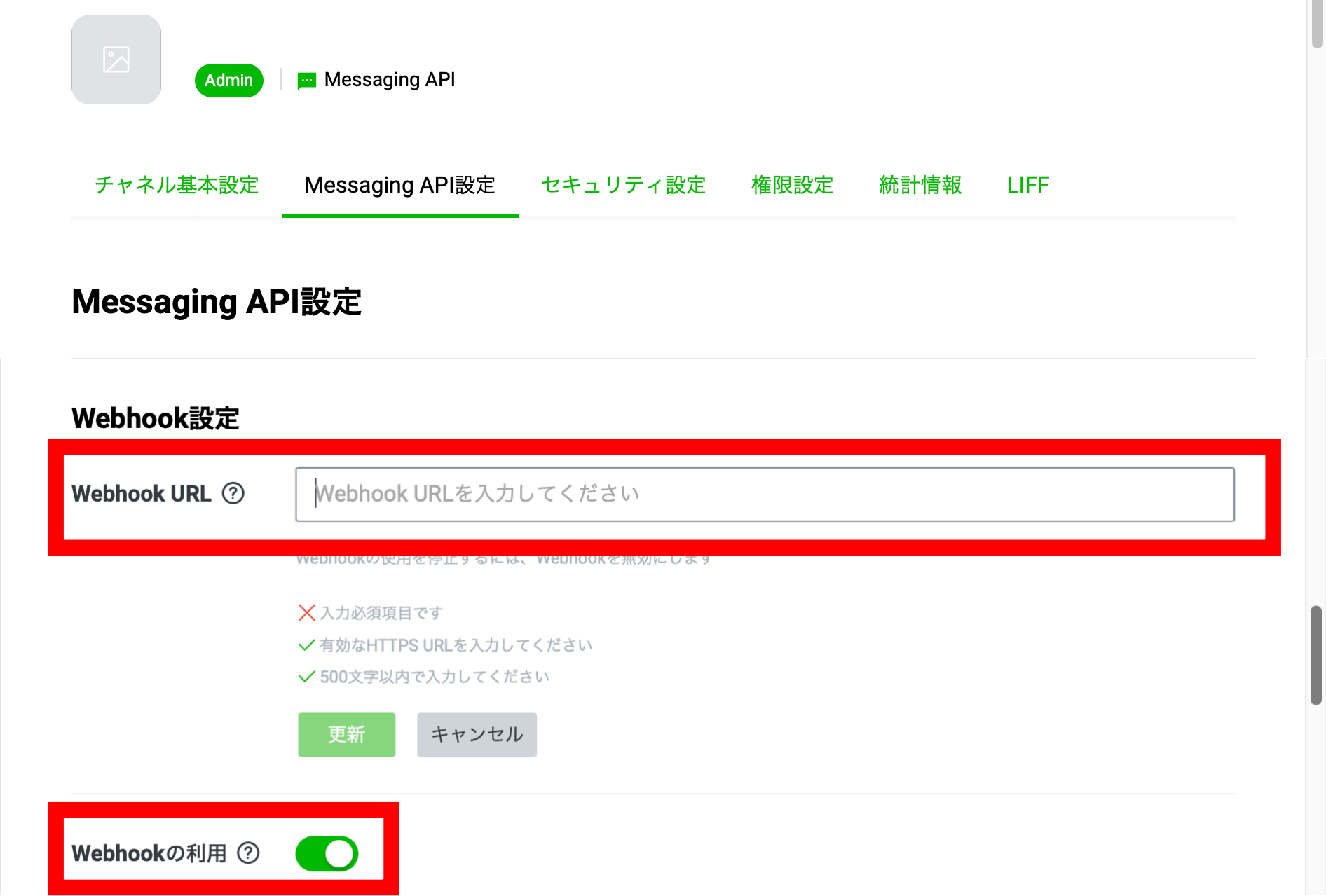Screen dimensions: 1326x896
Task: Click the page vertical scrollbar thumb
Action: pyautogui.click(x=1316, y=656)
